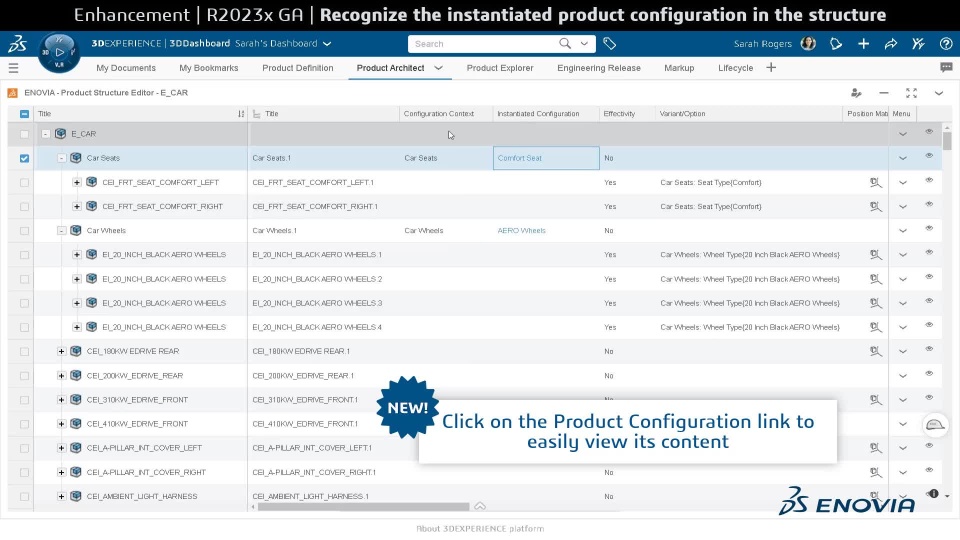This screenshot has width=960, height=540.
Task: Open the About 3DEXPERIENCE platform link
Action: 480,528
